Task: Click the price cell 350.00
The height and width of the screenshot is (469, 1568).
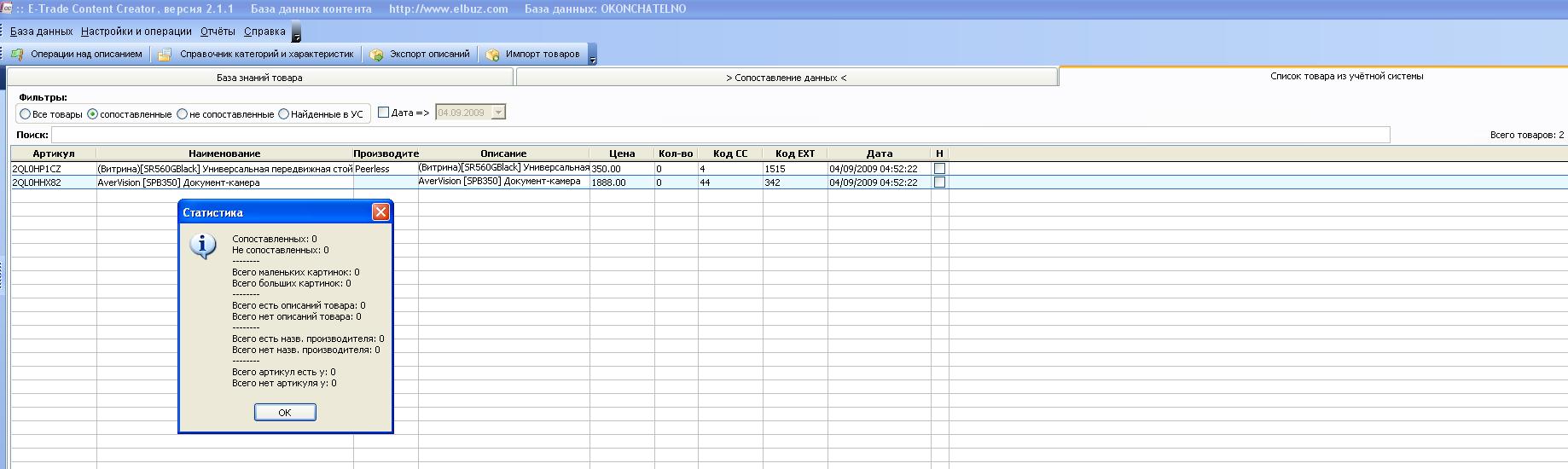Action: point(622,169)
